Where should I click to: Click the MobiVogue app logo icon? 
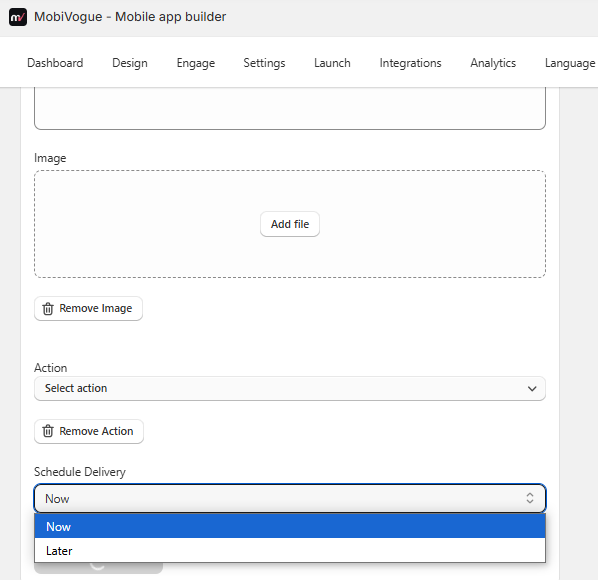point(18,17)
